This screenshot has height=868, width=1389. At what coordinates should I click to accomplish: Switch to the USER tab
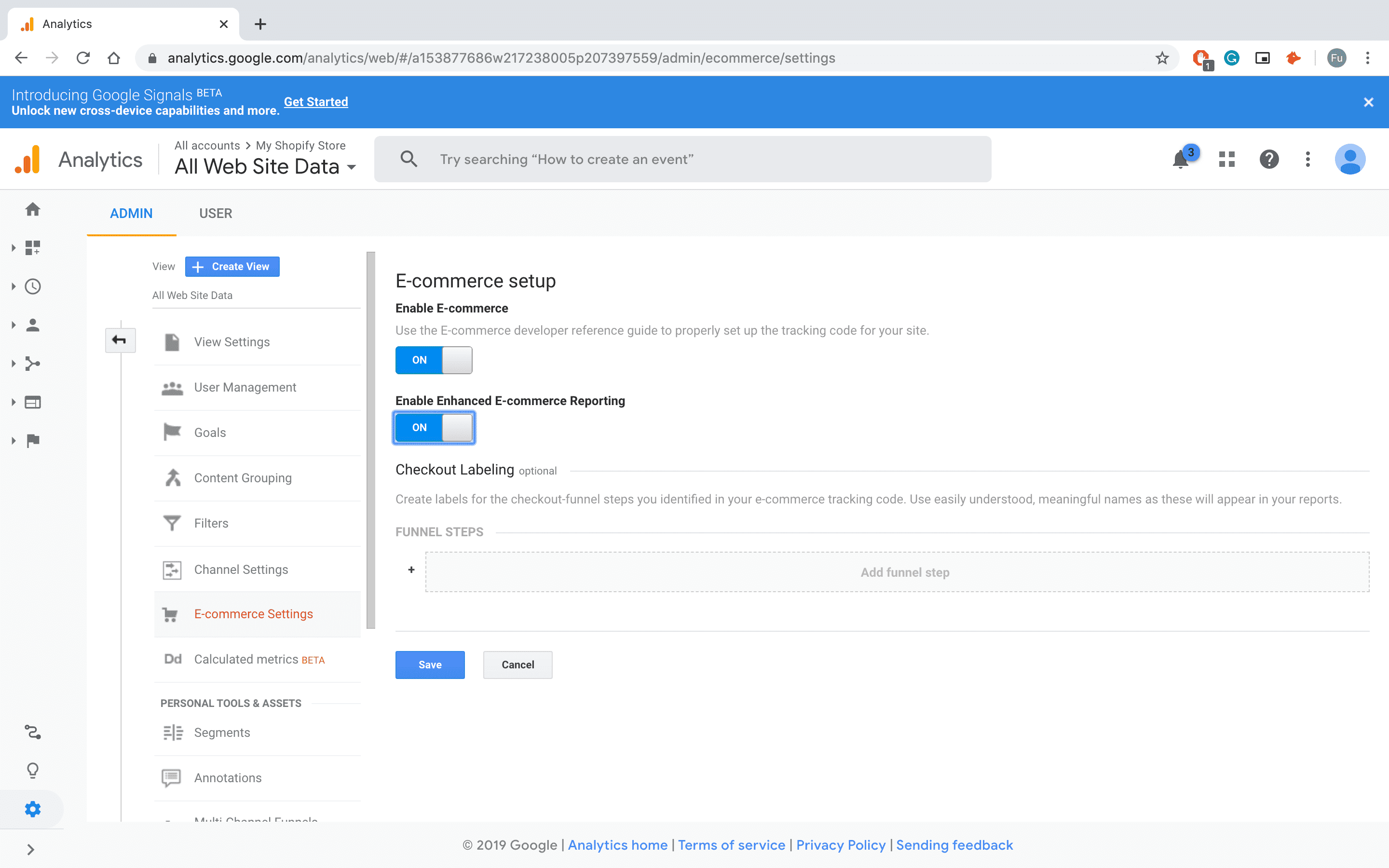click(x=216, y=214)
